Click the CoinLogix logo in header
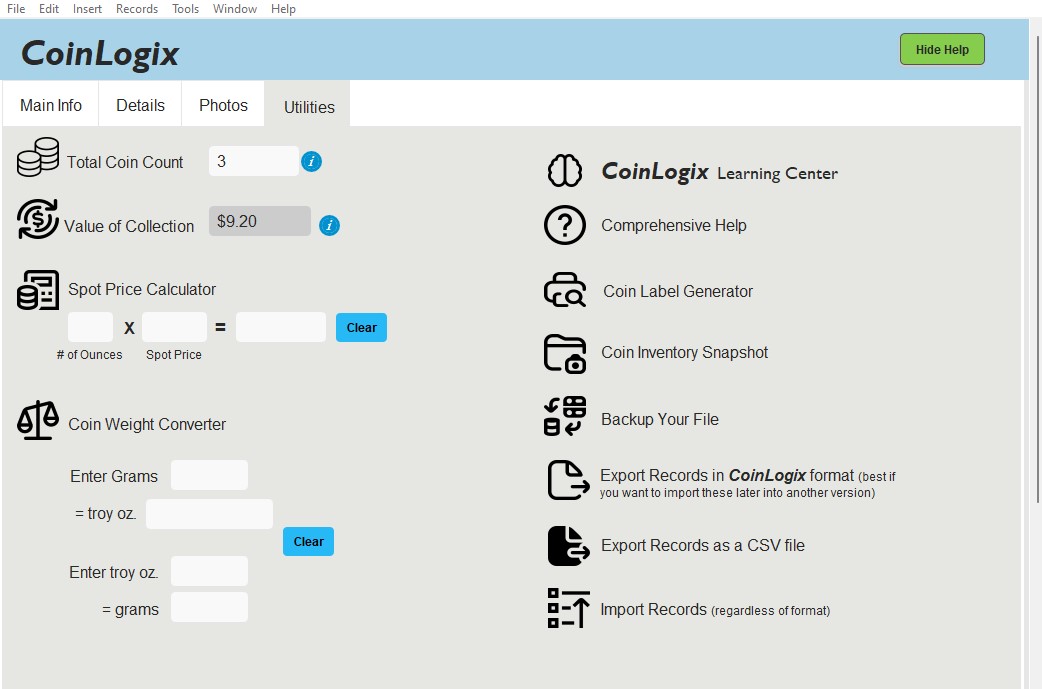This screenshot has height=689, width=1042. click(x=100, y=53)
